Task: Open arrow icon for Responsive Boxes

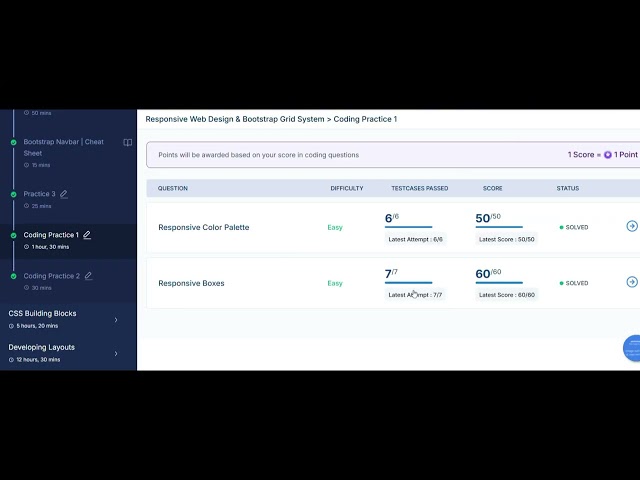Action: tap(632, 282)
